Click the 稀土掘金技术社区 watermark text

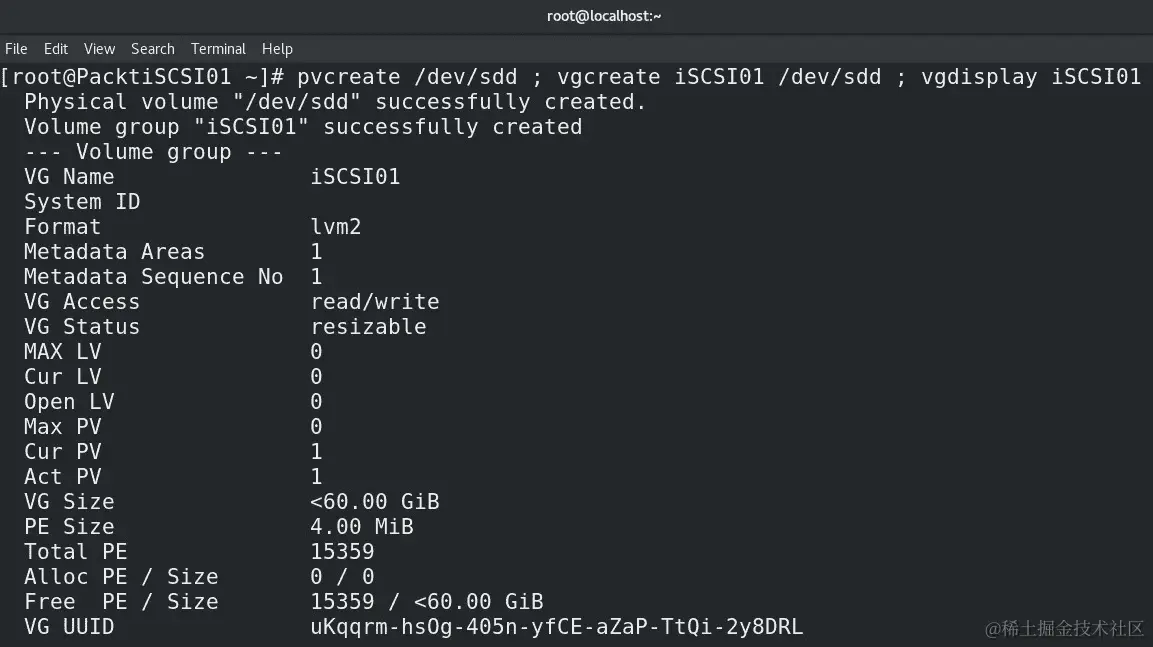1063,630
